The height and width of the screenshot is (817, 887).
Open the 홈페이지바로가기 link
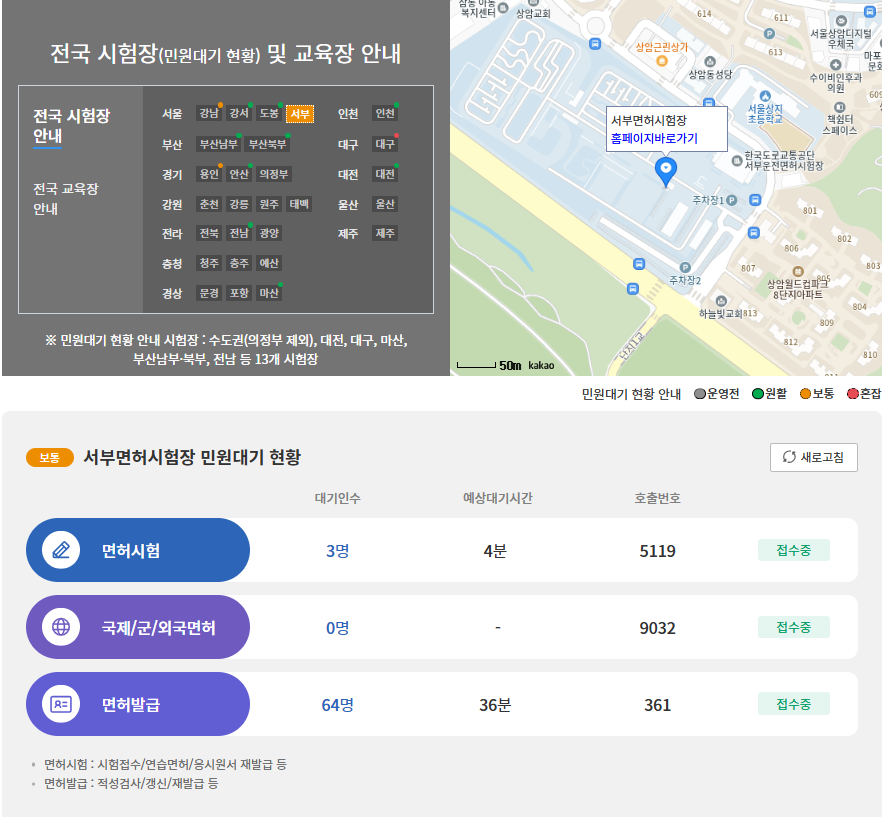pos(654,139)
